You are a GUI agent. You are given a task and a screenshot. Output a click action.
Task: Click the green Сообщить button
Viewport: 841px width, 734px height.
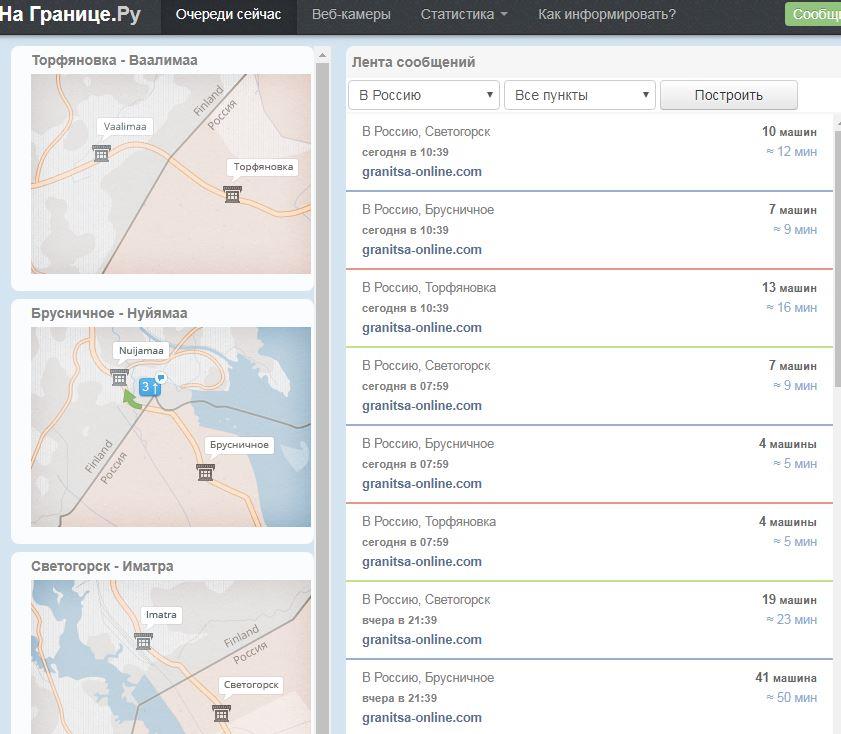click(814, 15)
